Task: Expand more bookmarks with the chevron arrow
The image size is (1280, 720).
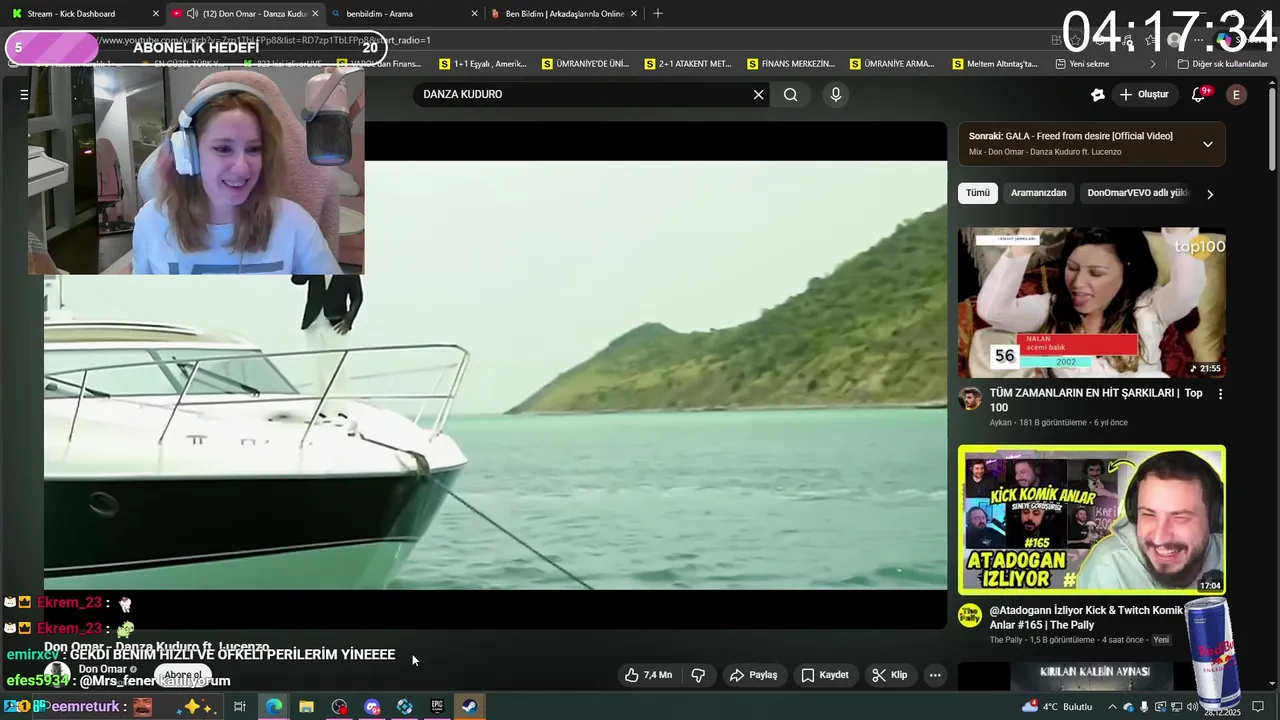Action: point(1153,64)
